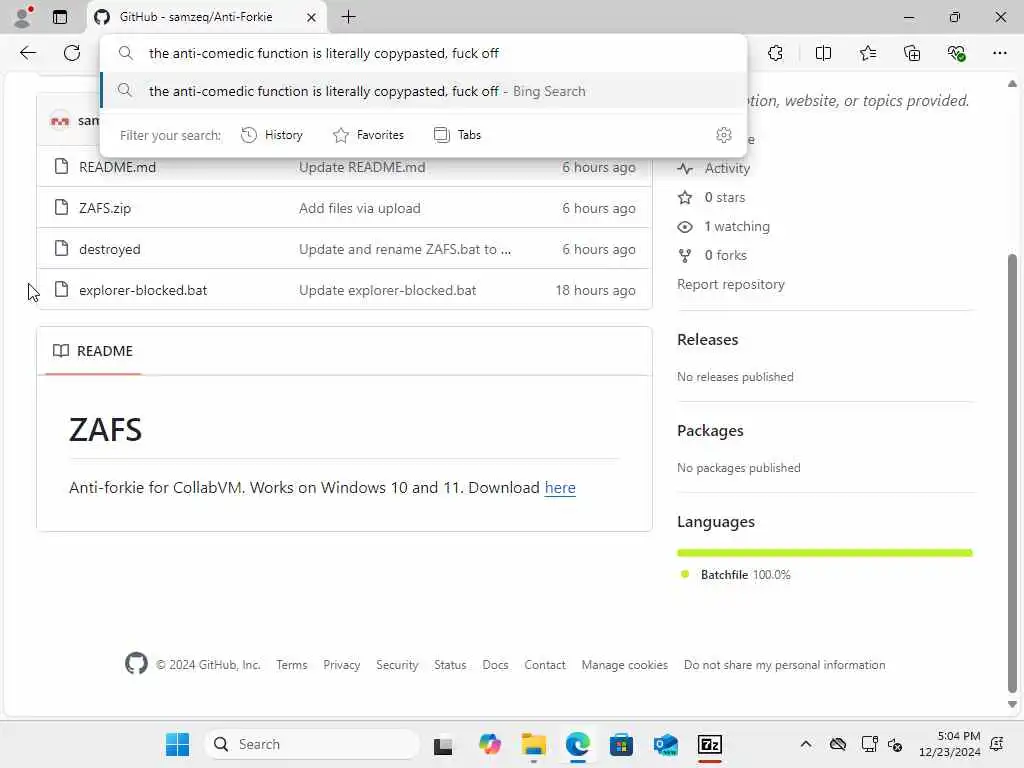Click Report repository link
1024x768 pixels.
point(731,285)
